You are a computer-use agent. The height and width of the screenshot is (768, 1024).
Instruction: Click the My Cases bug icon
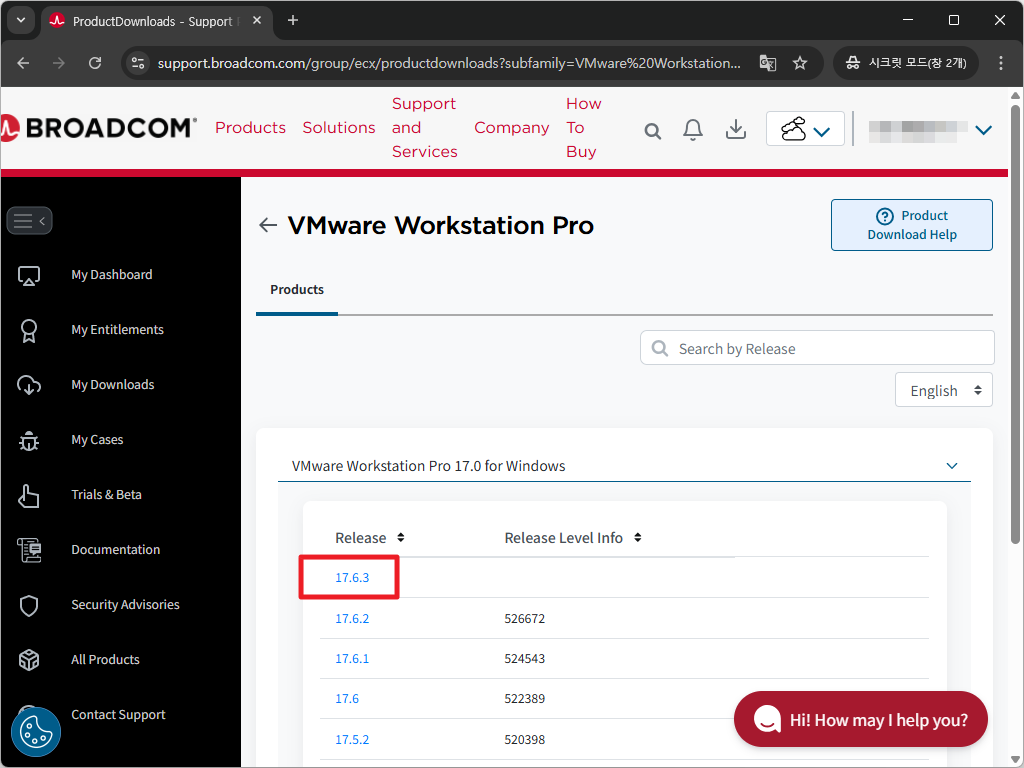[x=29, y=441]
